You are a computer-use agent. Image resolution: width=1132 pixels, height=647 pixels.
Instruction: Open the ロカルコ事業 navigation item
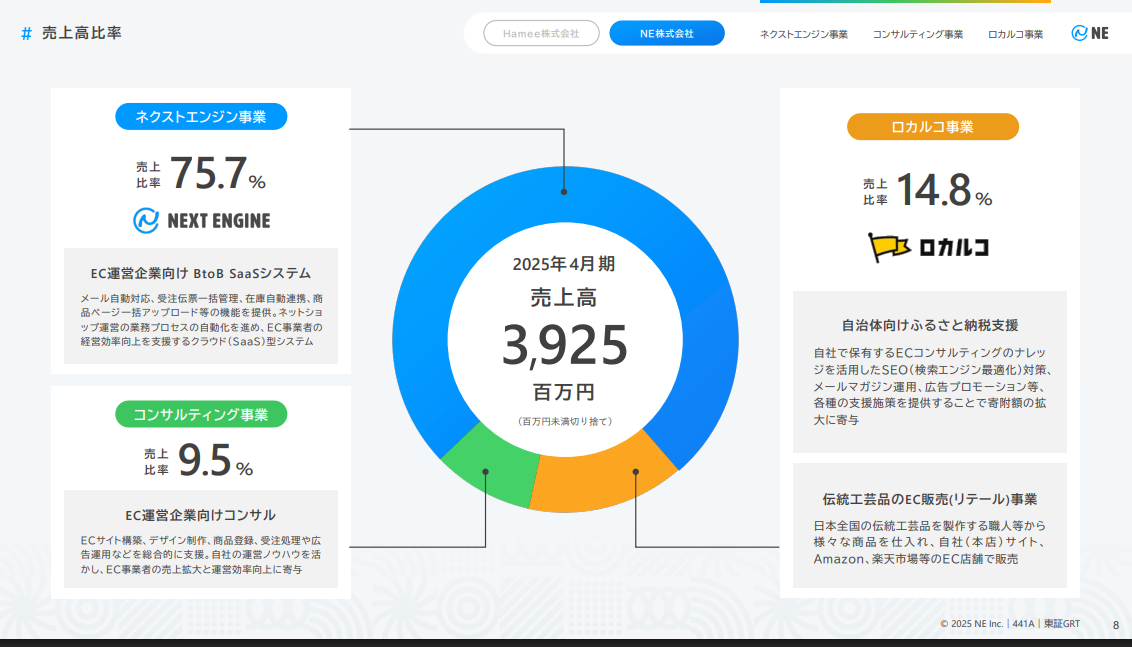pyautogui.click(x=1015, y=34)
